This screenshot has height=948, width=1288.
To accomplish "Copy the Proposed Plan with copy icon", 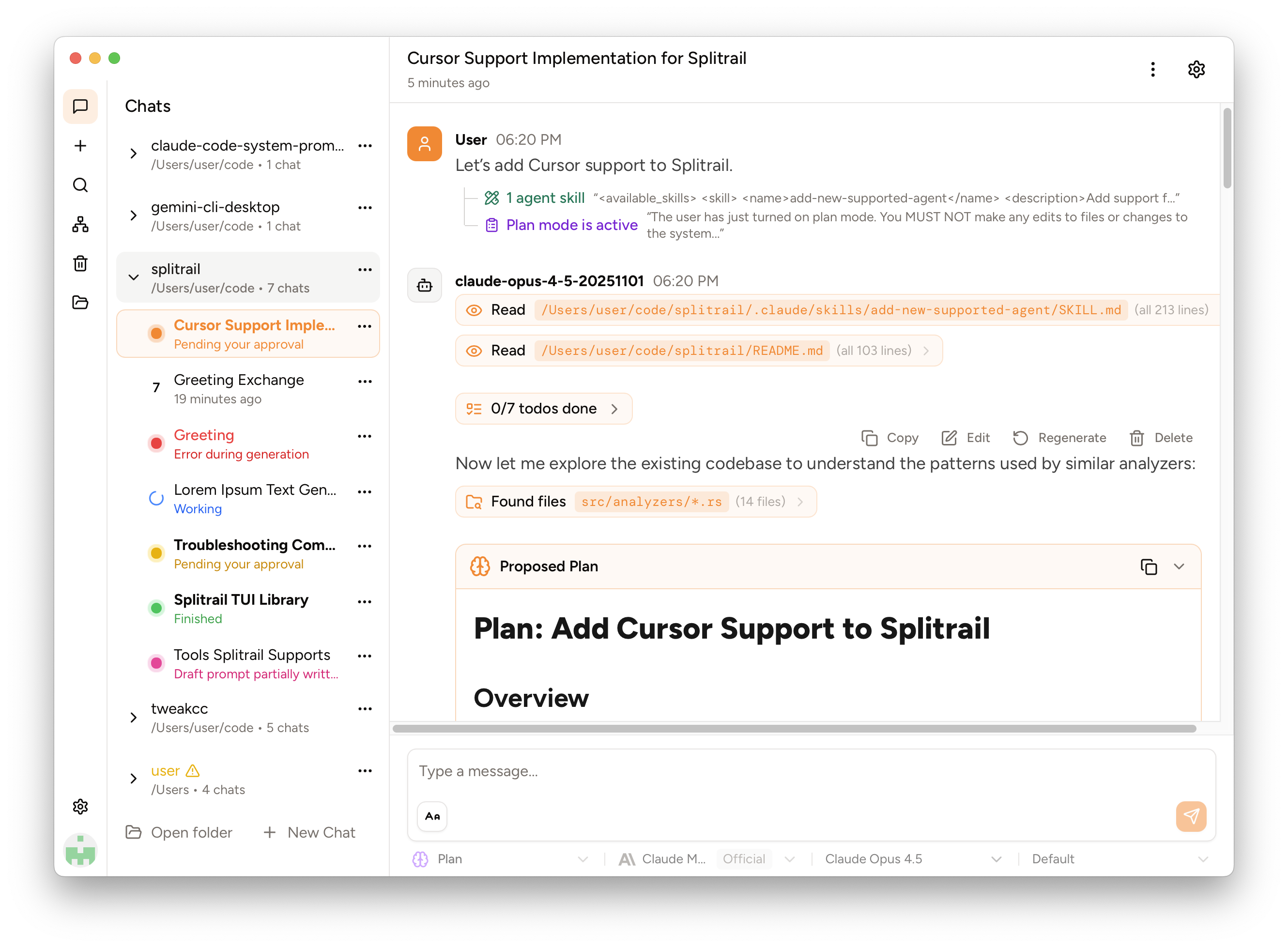I will [1148, 566].
